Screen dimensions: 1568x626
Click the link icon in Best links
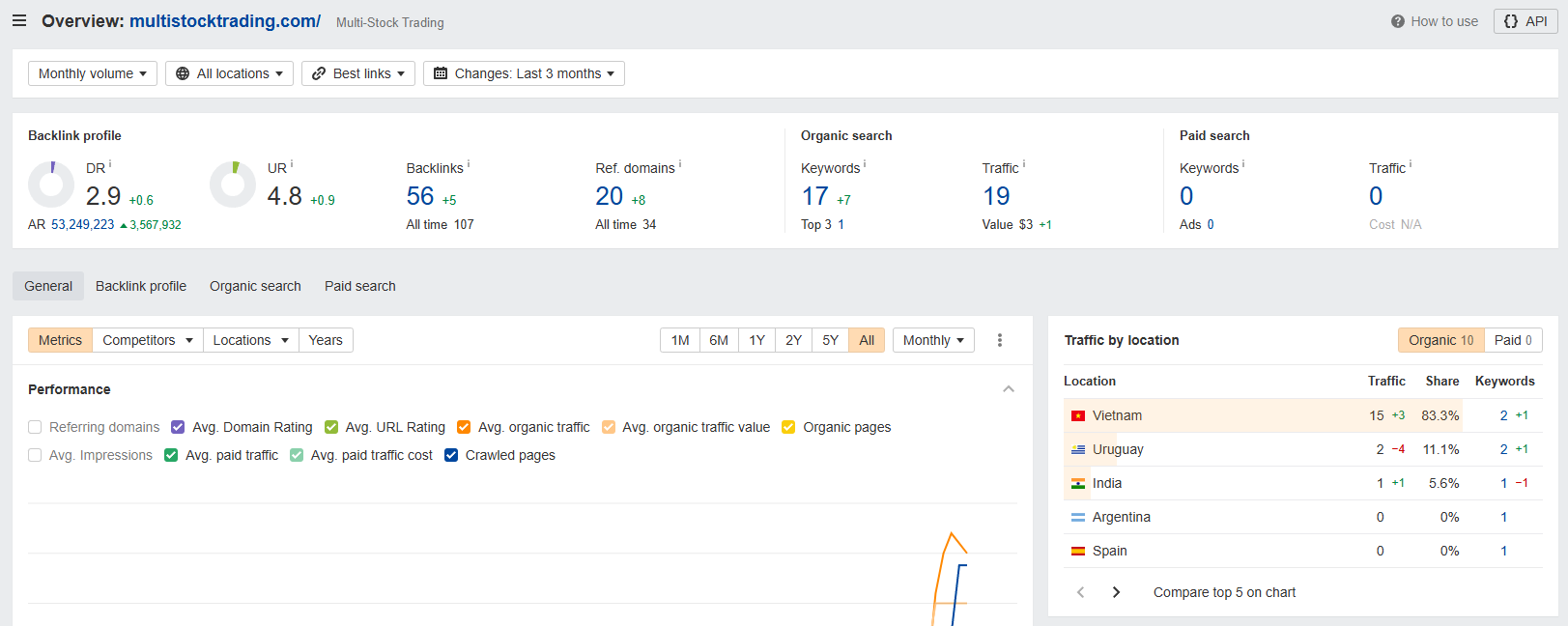(x=319, y=73)
